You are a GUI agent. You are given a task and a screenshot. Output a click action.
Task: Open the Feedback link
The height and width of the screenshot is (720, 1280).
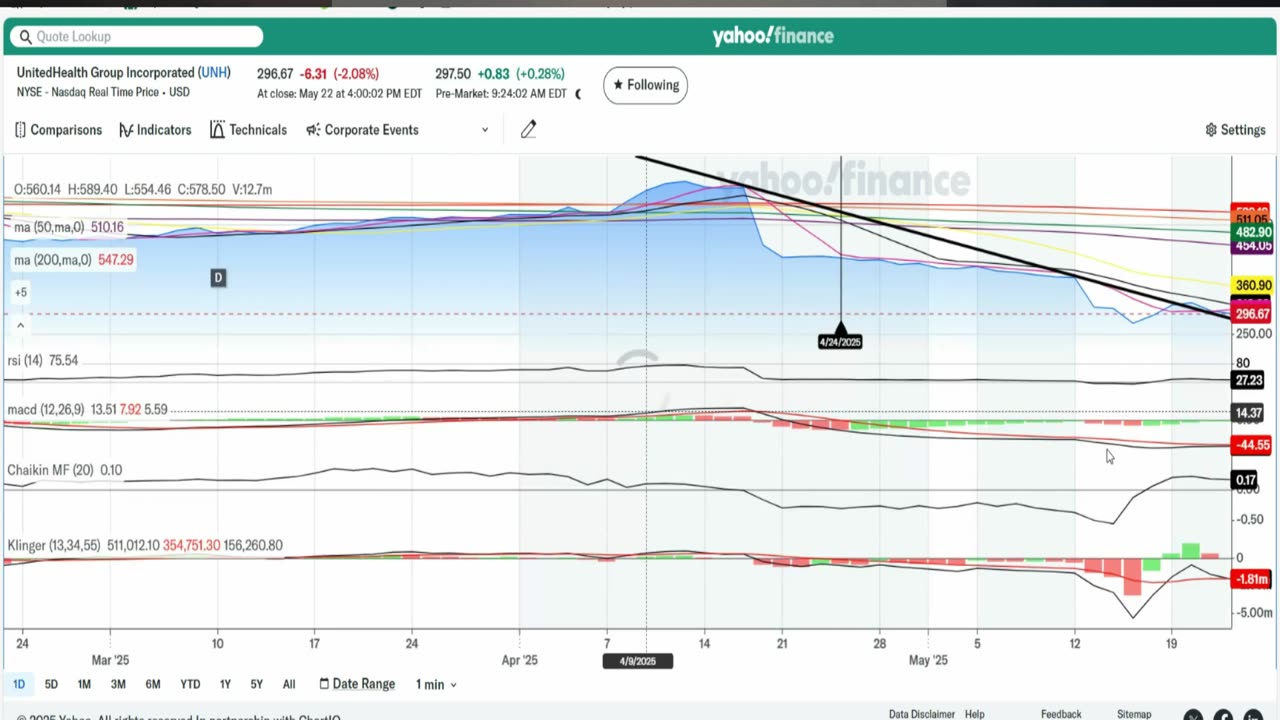(x=1061, y=714)
